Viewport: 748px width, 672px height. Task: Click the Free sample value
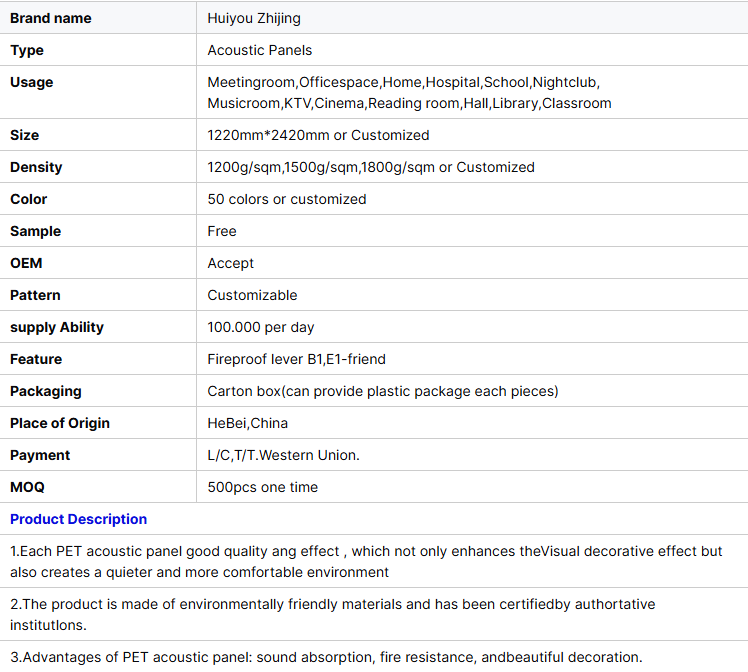tap(222, 231)
